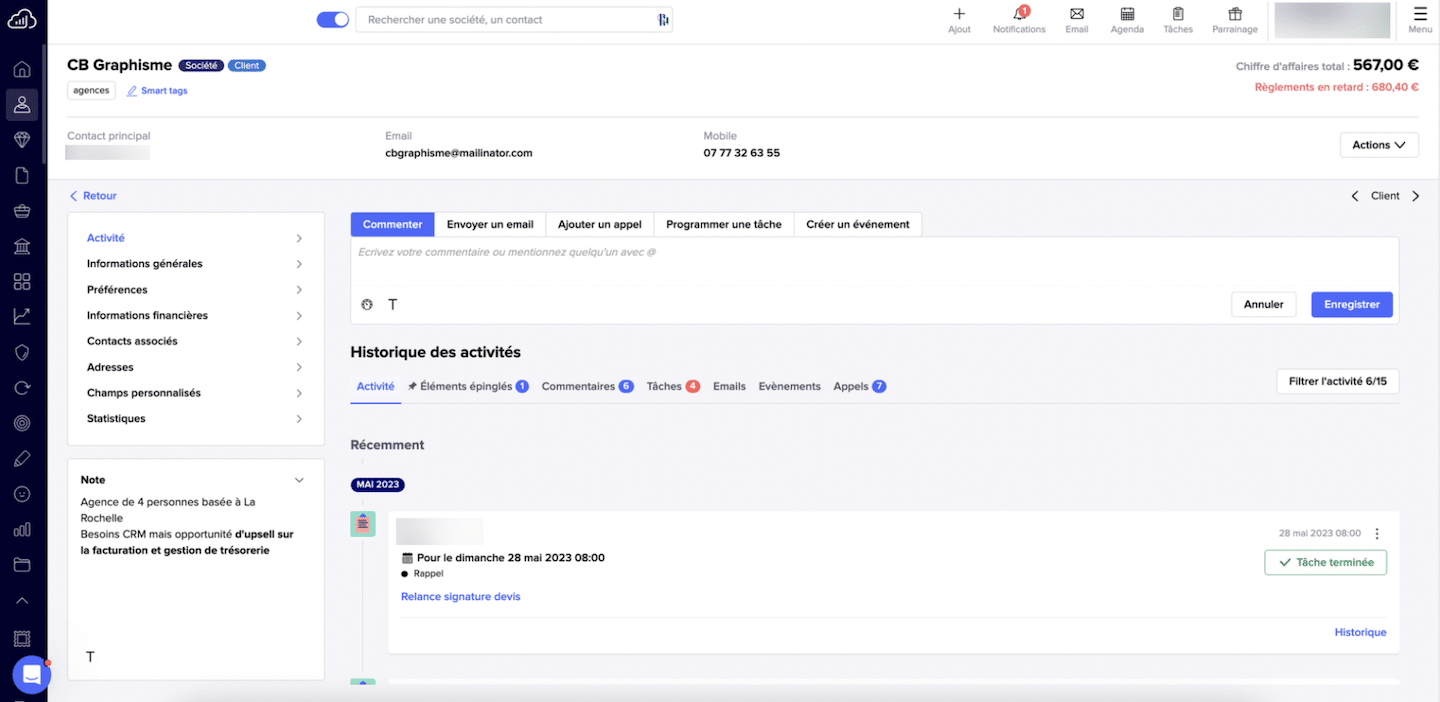Click the search société or contact field

point(505,20)
